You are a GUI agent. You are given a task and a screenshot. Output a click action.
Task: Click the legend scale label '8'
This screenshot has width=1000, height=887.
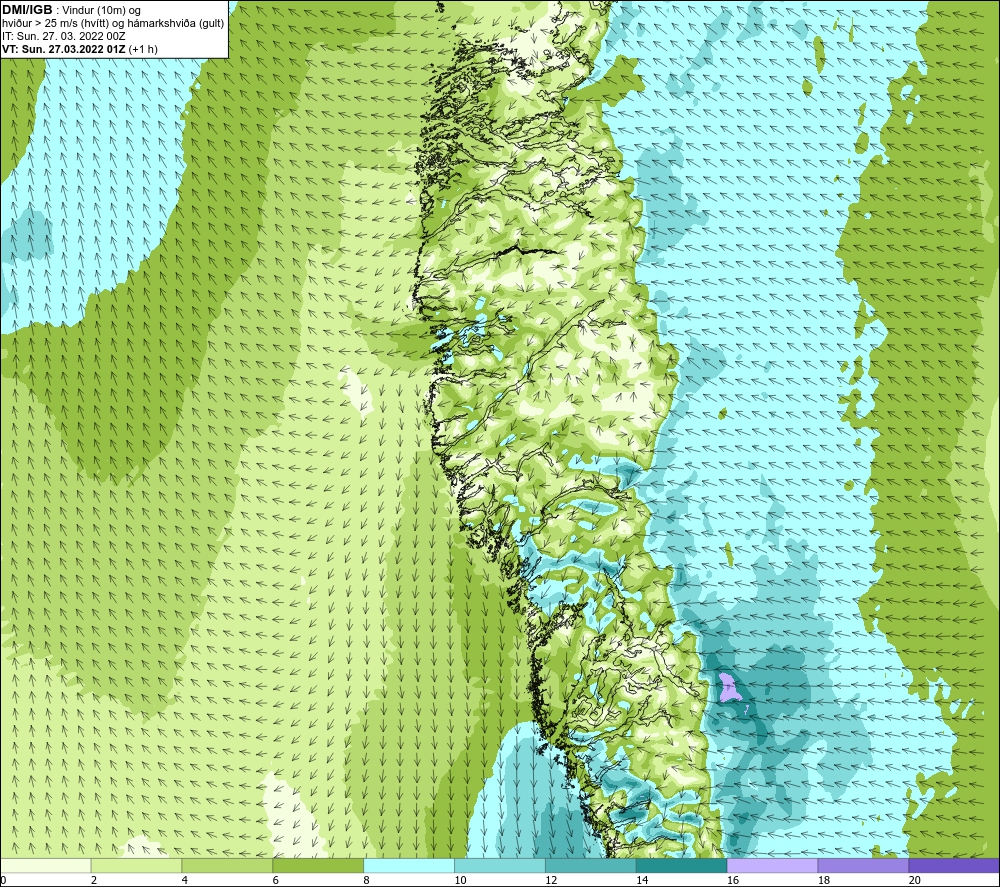366,880
